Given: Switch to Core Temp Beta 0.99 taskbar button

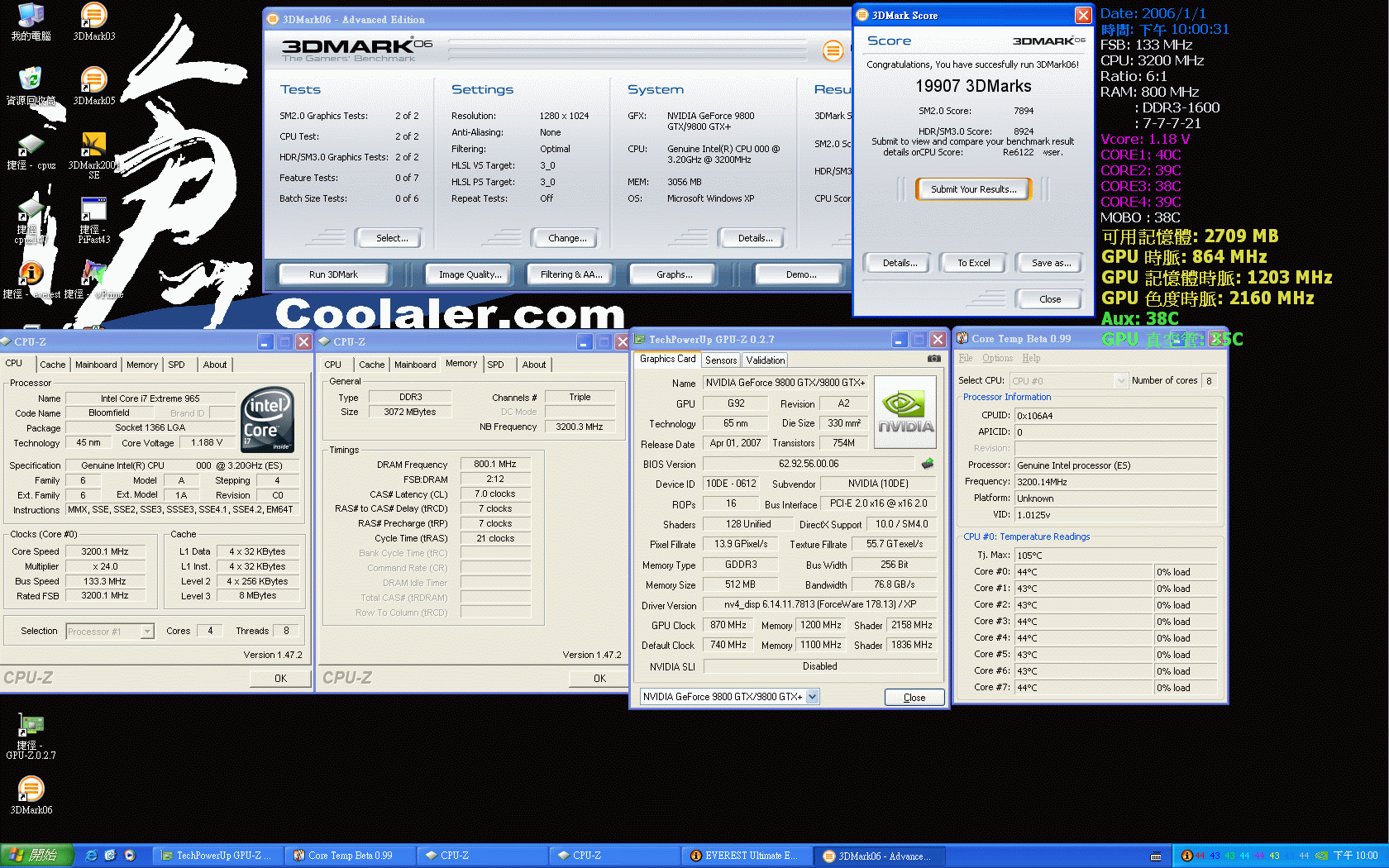Looking at the screenshot, I should (x=351, y=856).
